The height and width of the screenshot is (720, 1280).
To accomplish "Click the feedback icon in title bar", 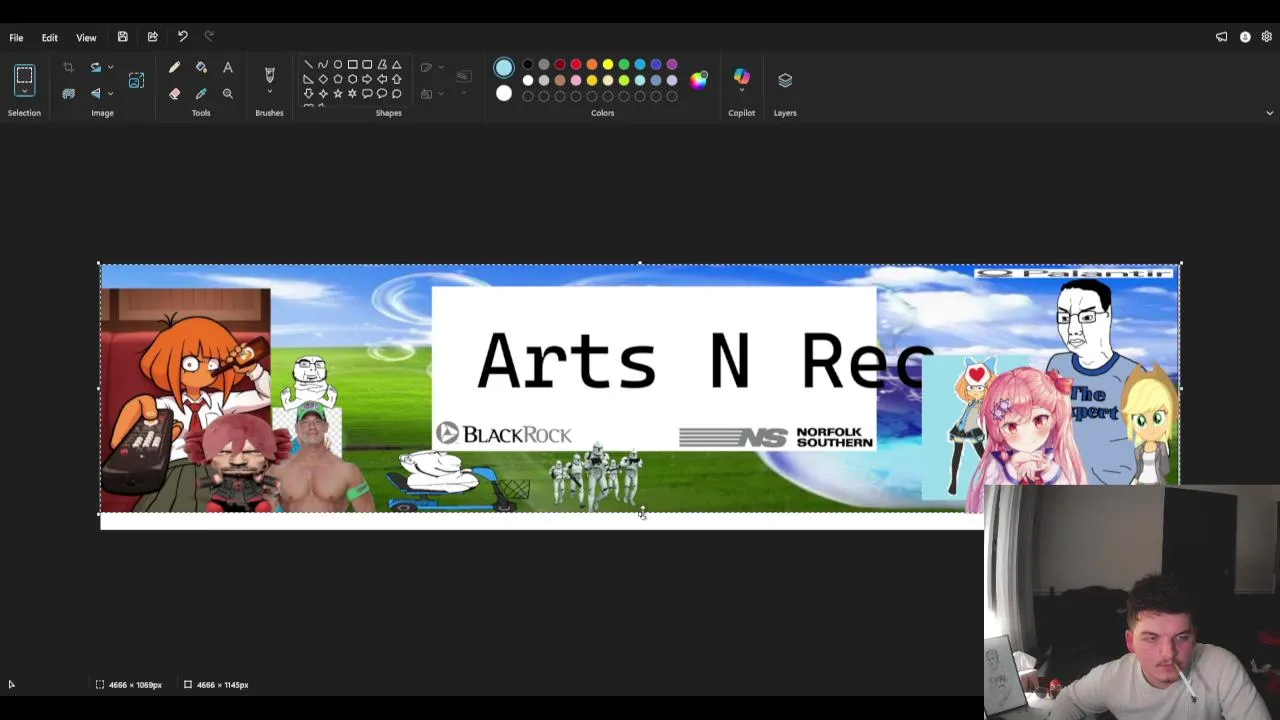I will [x=1221, y=37].
